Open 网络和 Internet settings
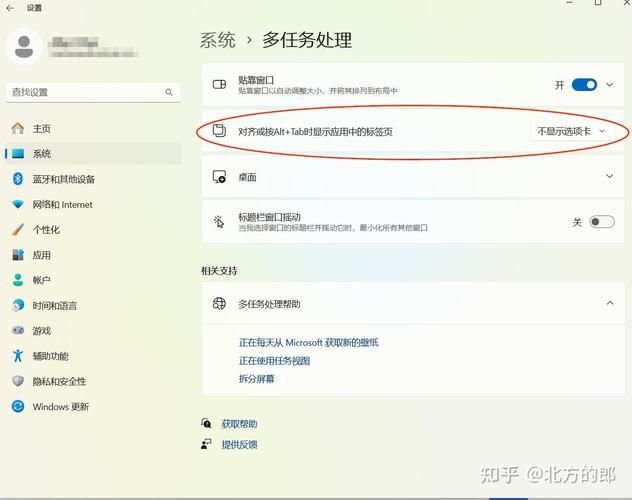The image size is (632, 500). point(93,204)
